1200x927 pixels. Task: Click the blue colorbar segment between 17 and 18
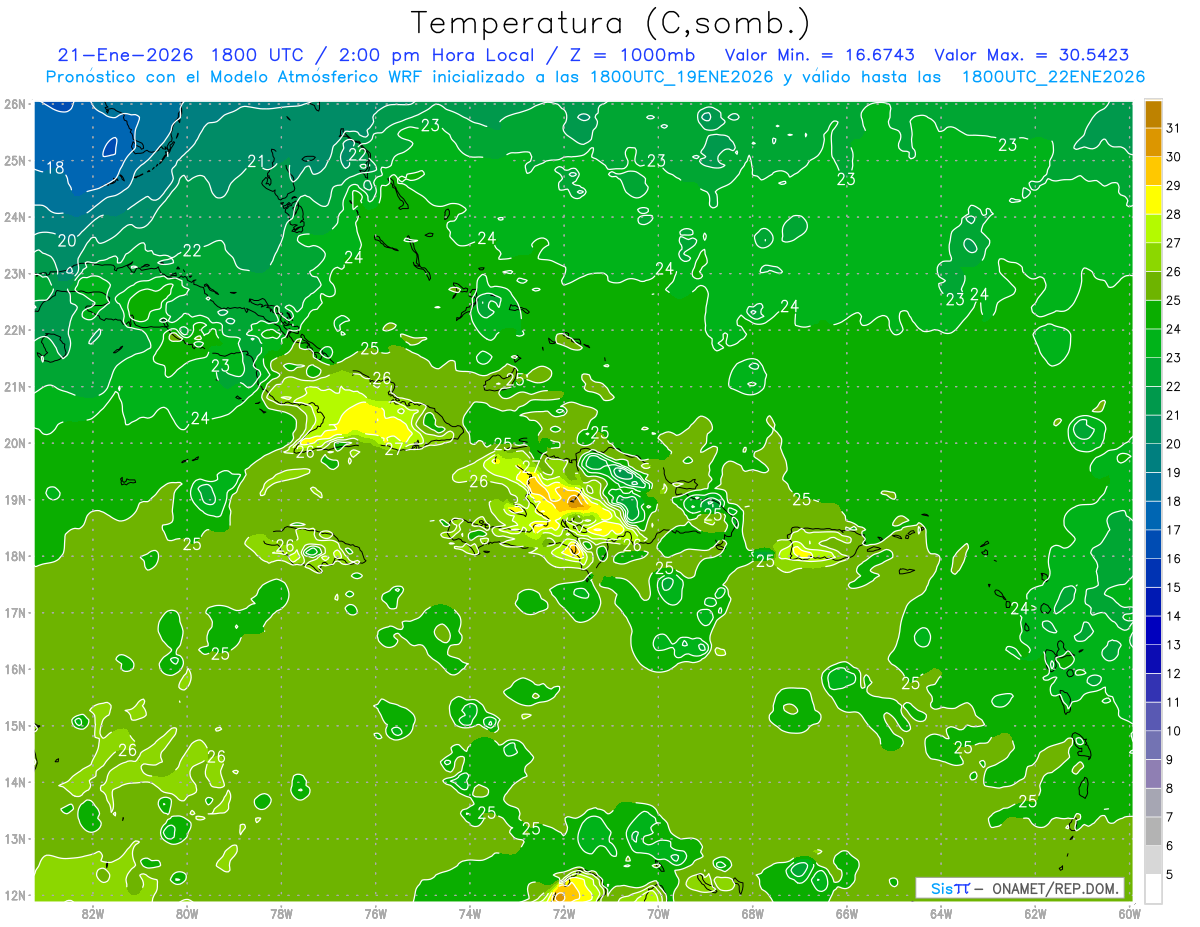click(1153, 516)
